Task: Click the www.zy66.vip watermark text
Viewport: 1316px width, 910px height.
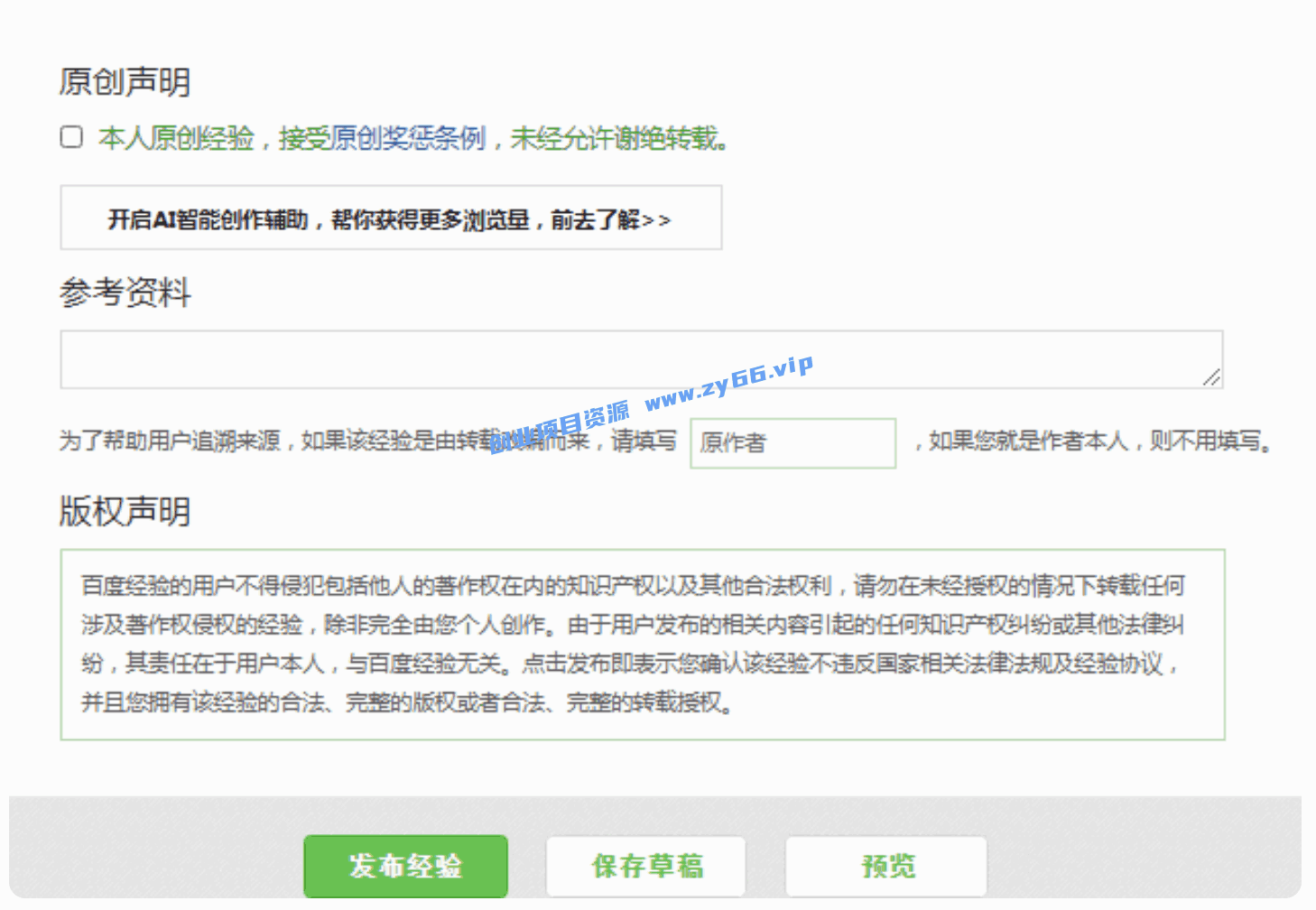Action: coord(728,384)
